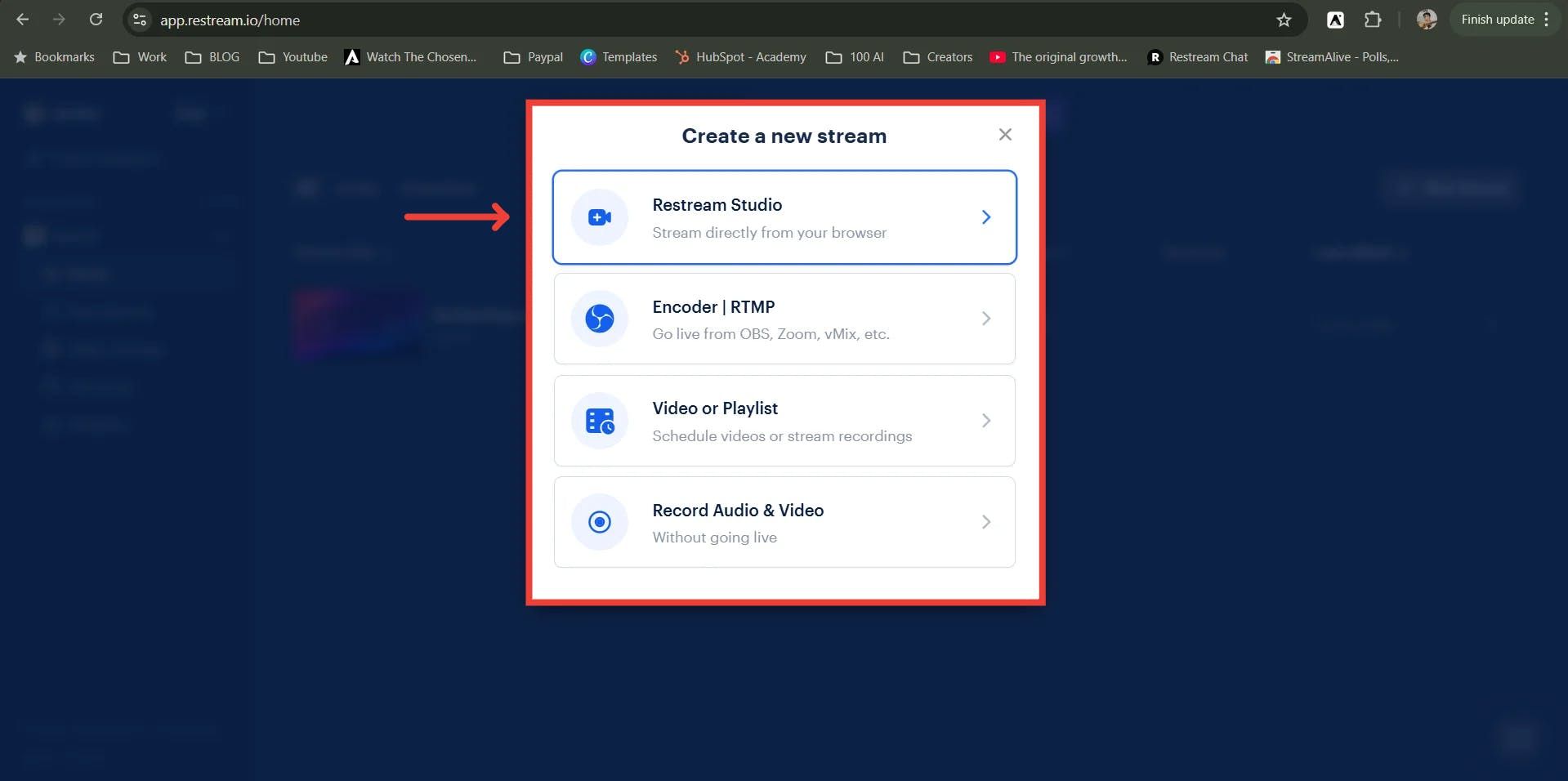This screenshot has width=1568, height=781.
Task: Open the Restream Chat bookmark
Action: tap(1198, 57)
